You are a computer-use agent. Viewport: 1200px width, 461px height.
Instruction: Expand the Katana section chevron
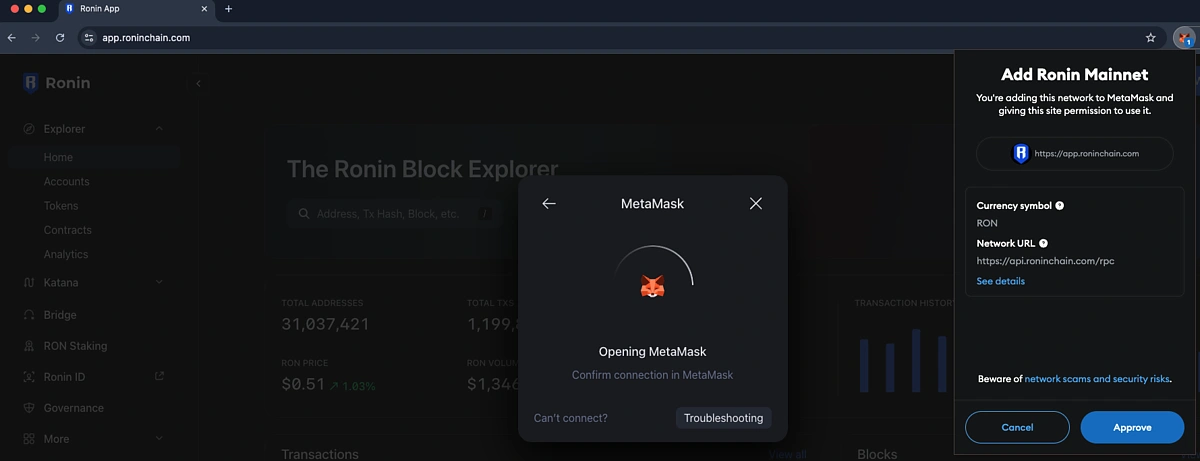point(159,283)
